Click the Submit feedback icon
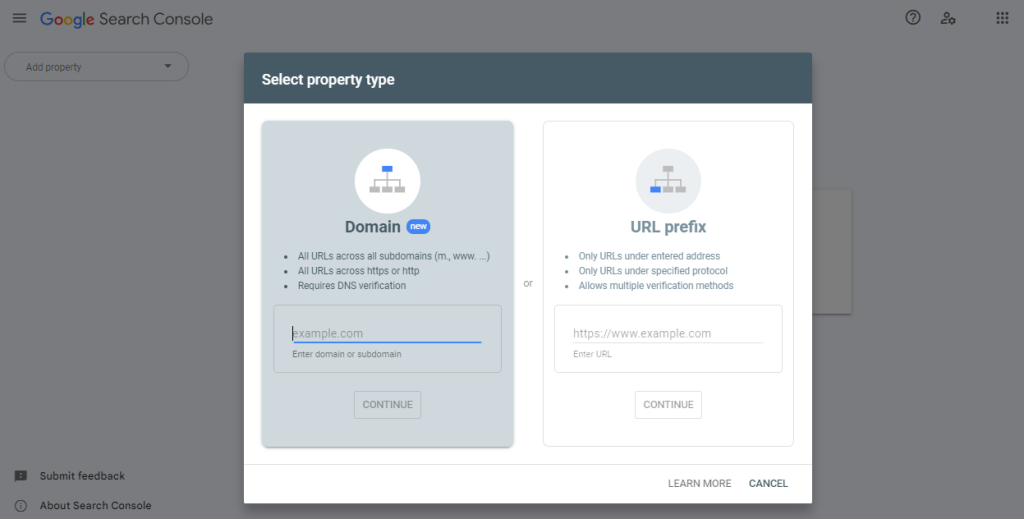 point(21,476)
